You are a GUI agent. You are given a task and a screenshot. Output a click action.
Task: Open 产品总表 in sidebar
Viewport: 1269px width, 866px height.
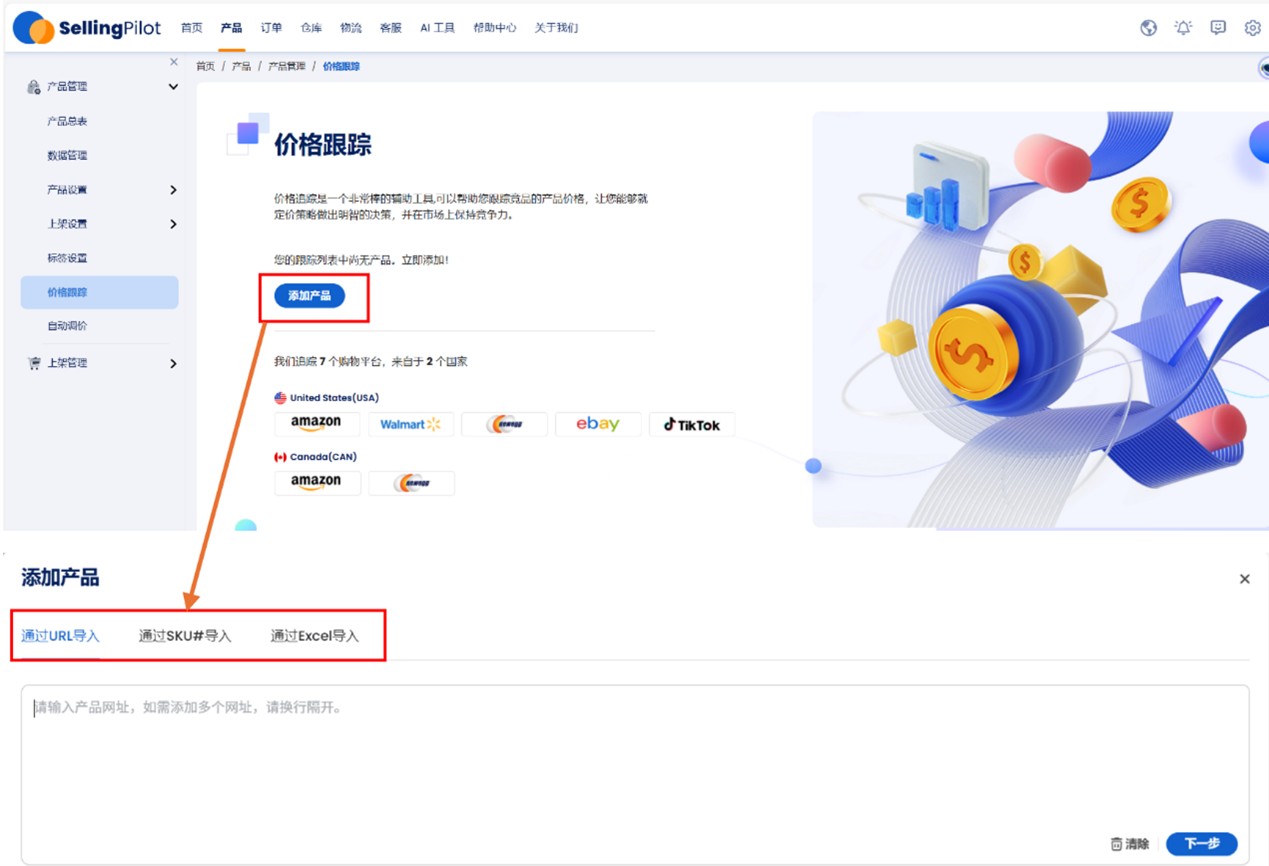(67, 121)
